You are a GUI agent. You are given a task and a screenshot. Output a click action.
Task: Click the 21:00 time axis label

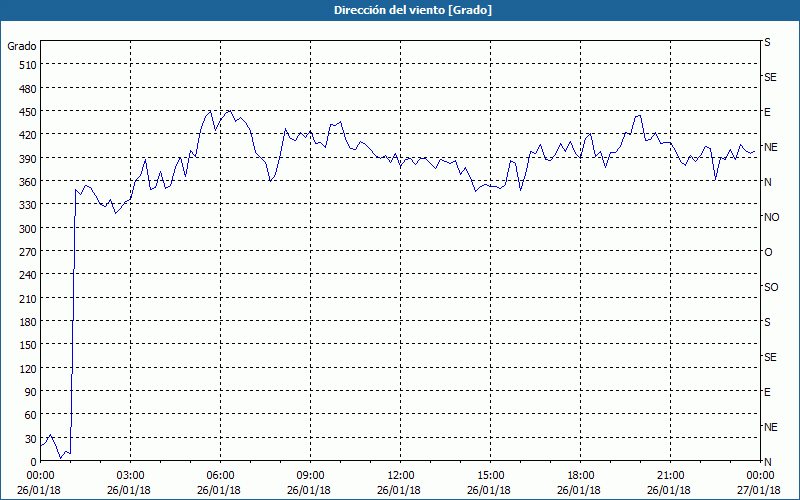tap(670, 476)
